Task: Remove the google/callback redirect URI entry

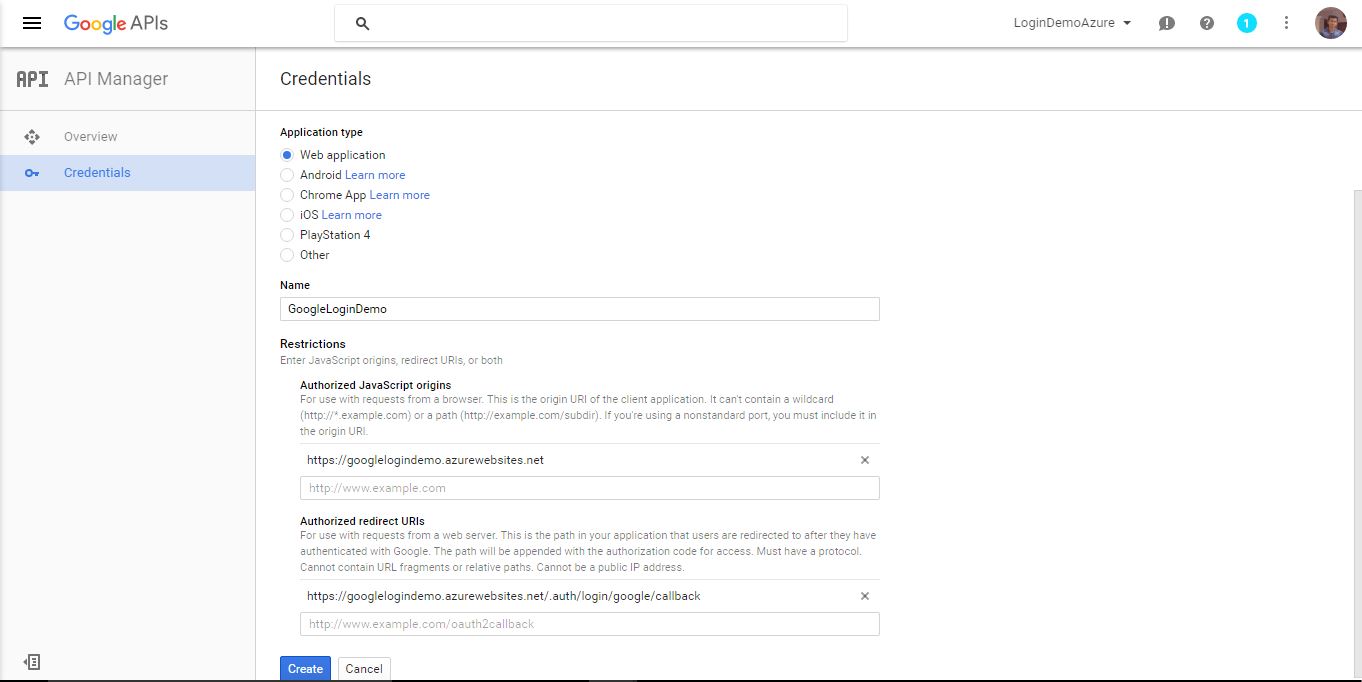Action: click(865, 596)
